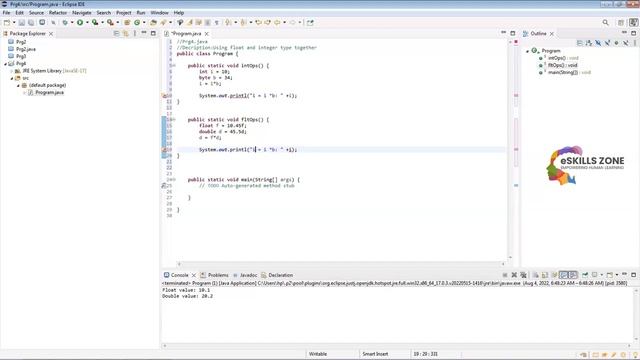Open the Navigate menu
The width and height of the screenshot is (640, 360).
click(x=82, y=13)
